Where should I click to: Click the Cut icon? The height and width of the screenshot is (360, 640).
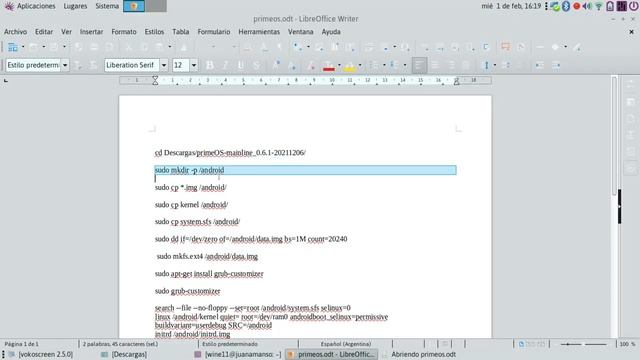129,47
